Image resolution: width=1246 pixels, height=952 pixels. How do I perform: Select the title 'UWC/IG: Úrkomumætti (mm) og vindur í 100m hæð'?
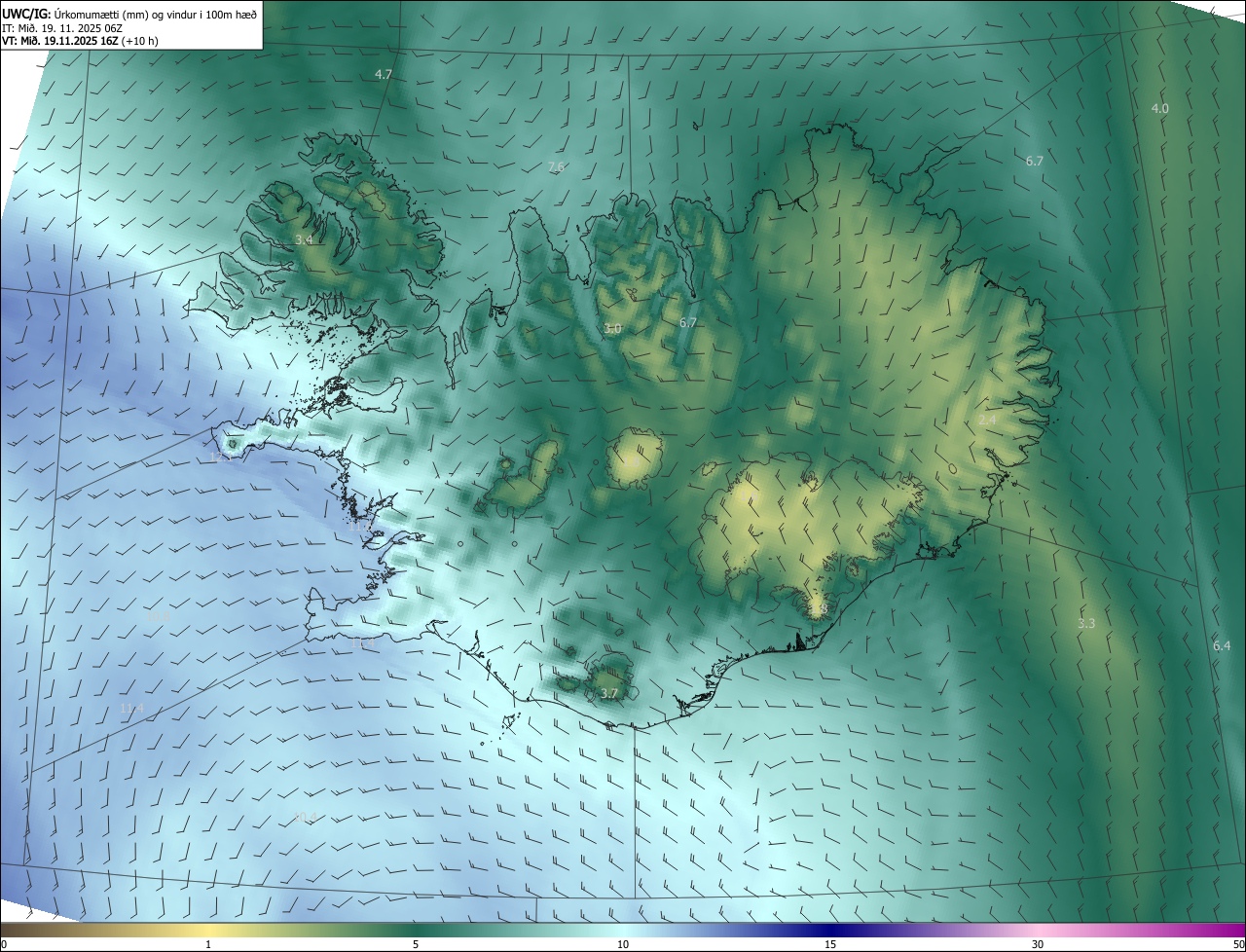(x=129, y=13)
